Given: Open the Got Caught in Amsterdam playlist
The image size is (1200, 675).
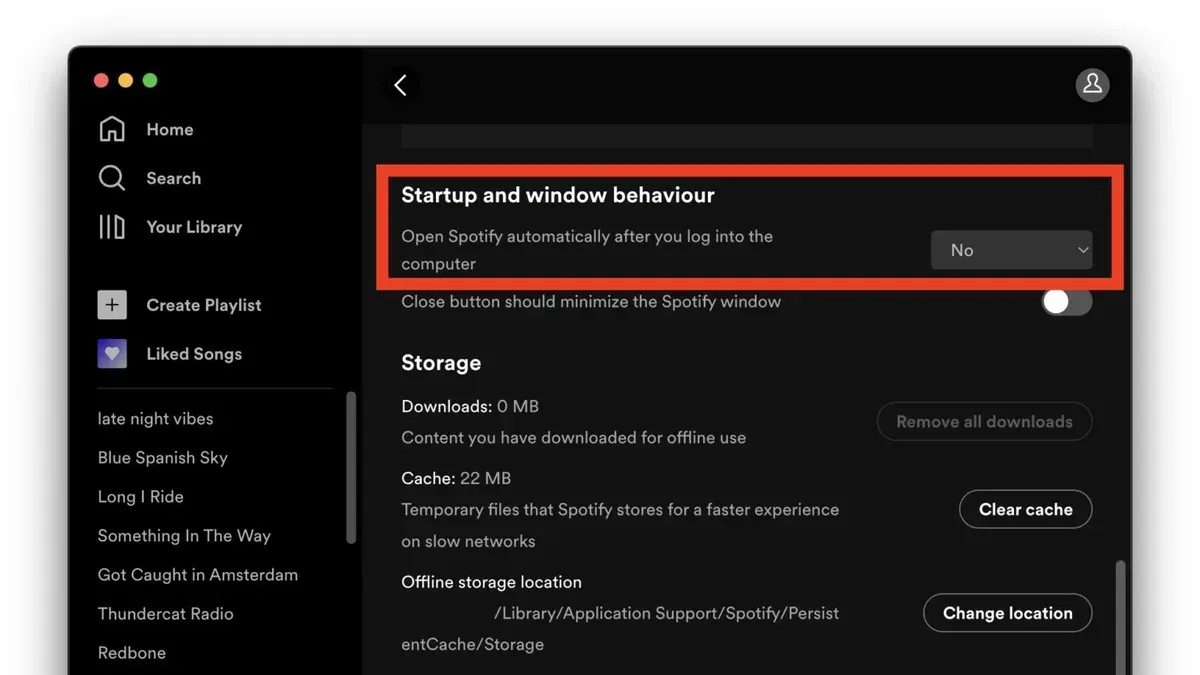Looking at the screenshot, I should (x=198, y=574).
